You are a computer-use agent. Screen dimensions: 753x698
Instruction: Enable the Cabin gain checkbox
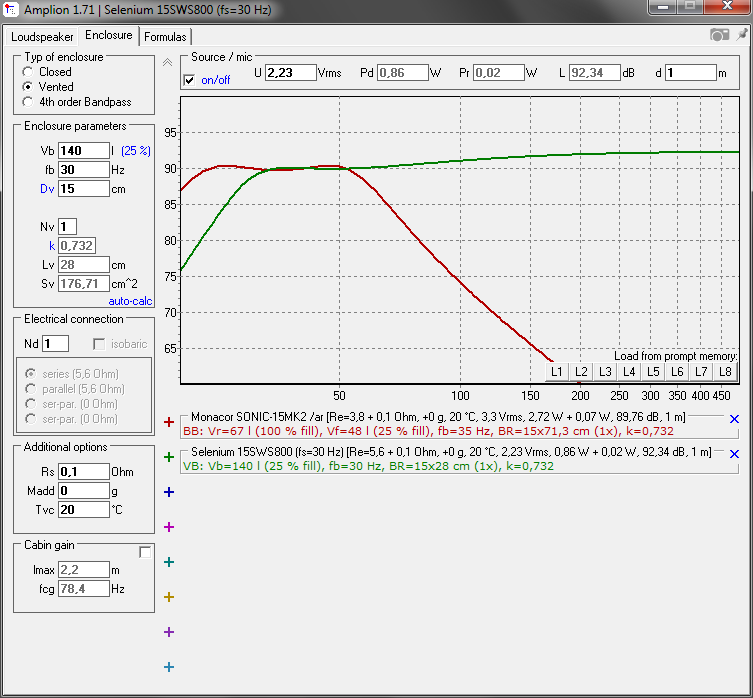tap(145, 552)
